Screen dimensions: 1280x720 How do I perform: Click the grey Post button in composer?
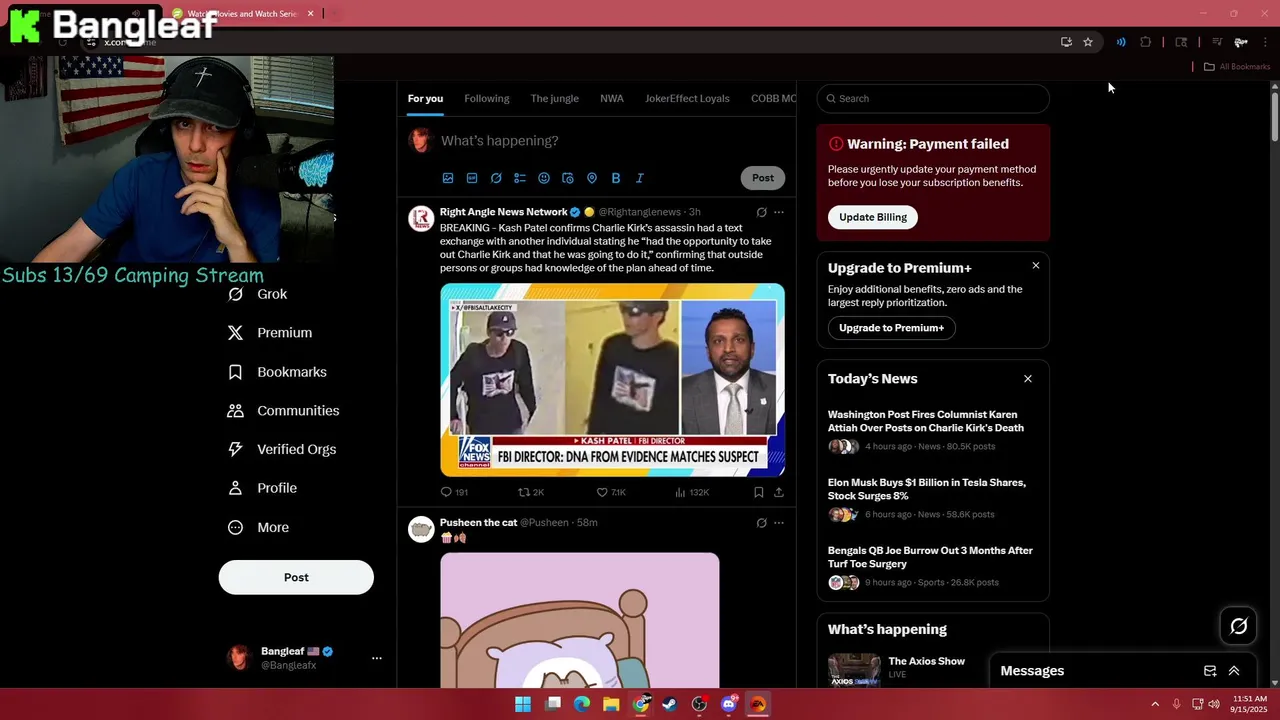tap(763, 178)
